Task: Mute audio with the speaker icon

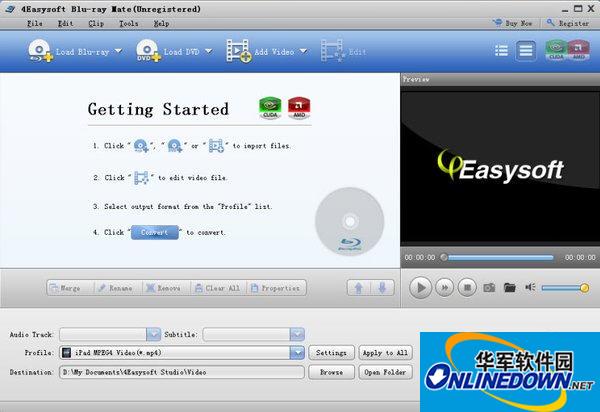Action: click(x=530, y=287)
